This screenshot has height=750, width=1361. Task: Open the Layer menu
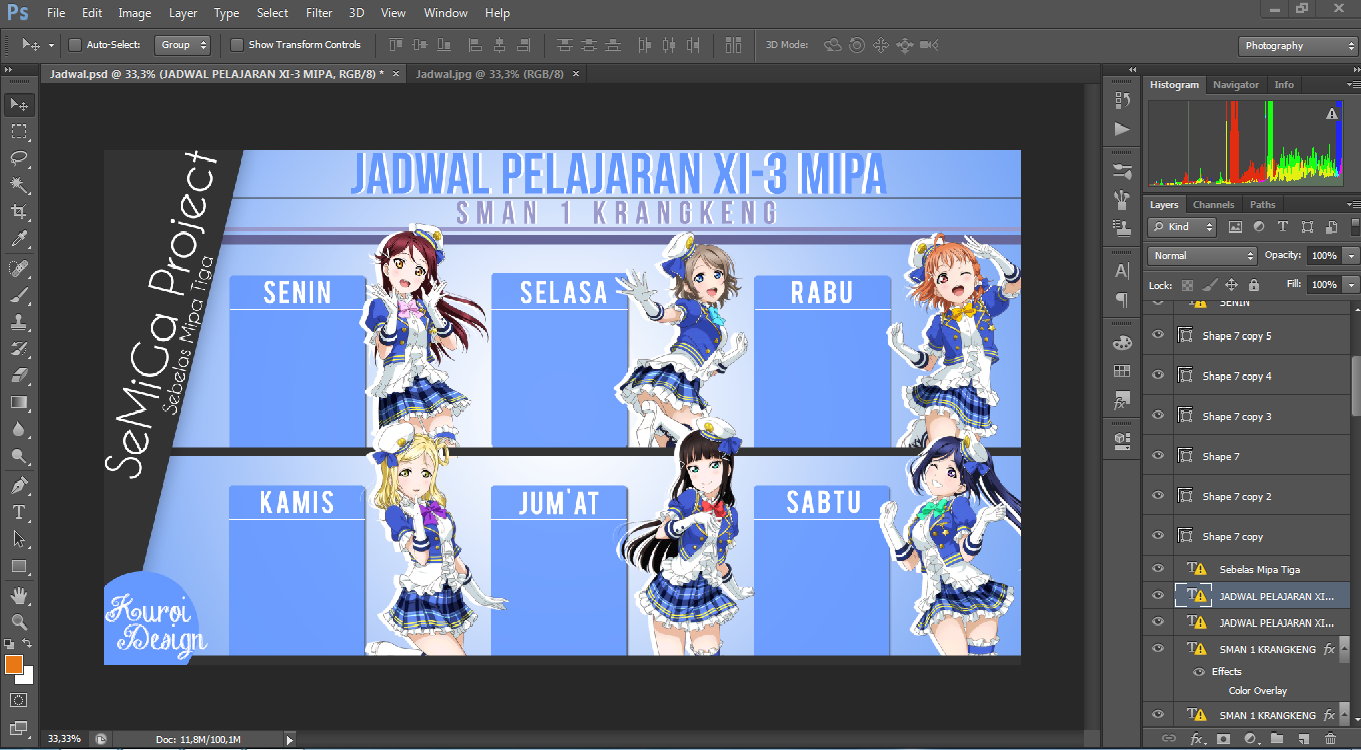pyautogui.click(x=183, y=13)
